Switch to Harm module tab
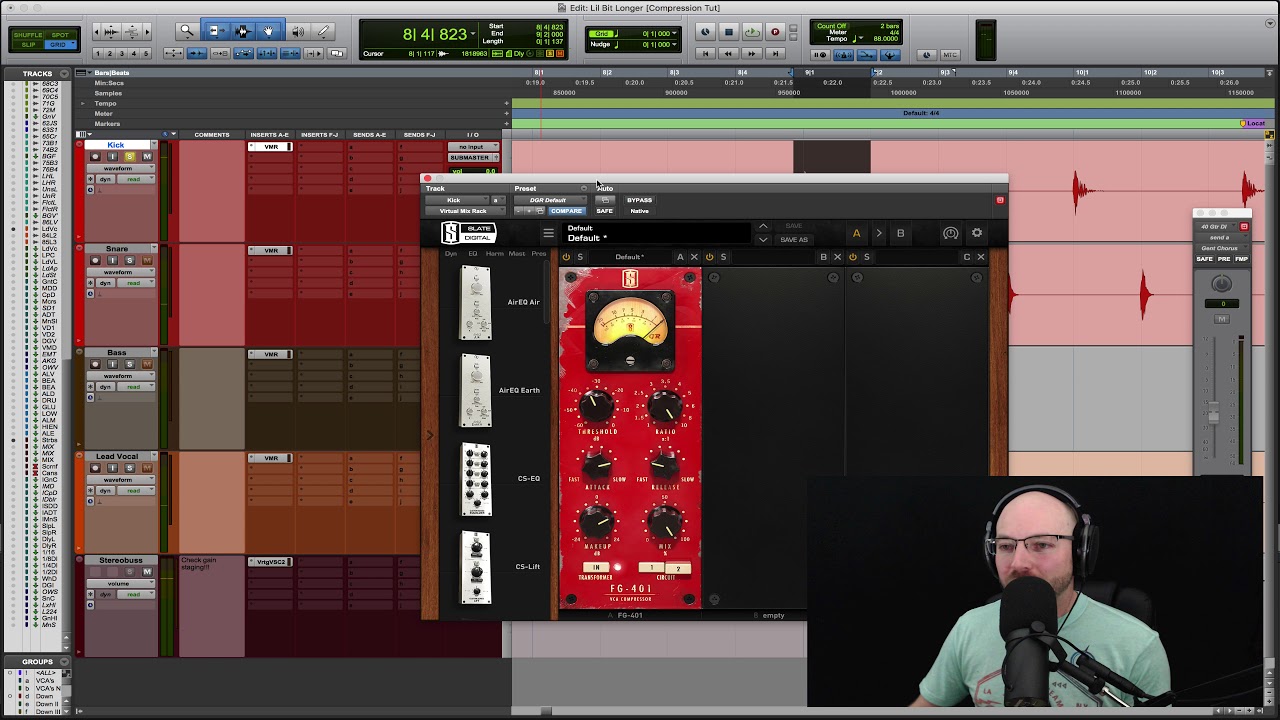The width and height of the screenshot is (1280, 720). [x=494, y=254]
